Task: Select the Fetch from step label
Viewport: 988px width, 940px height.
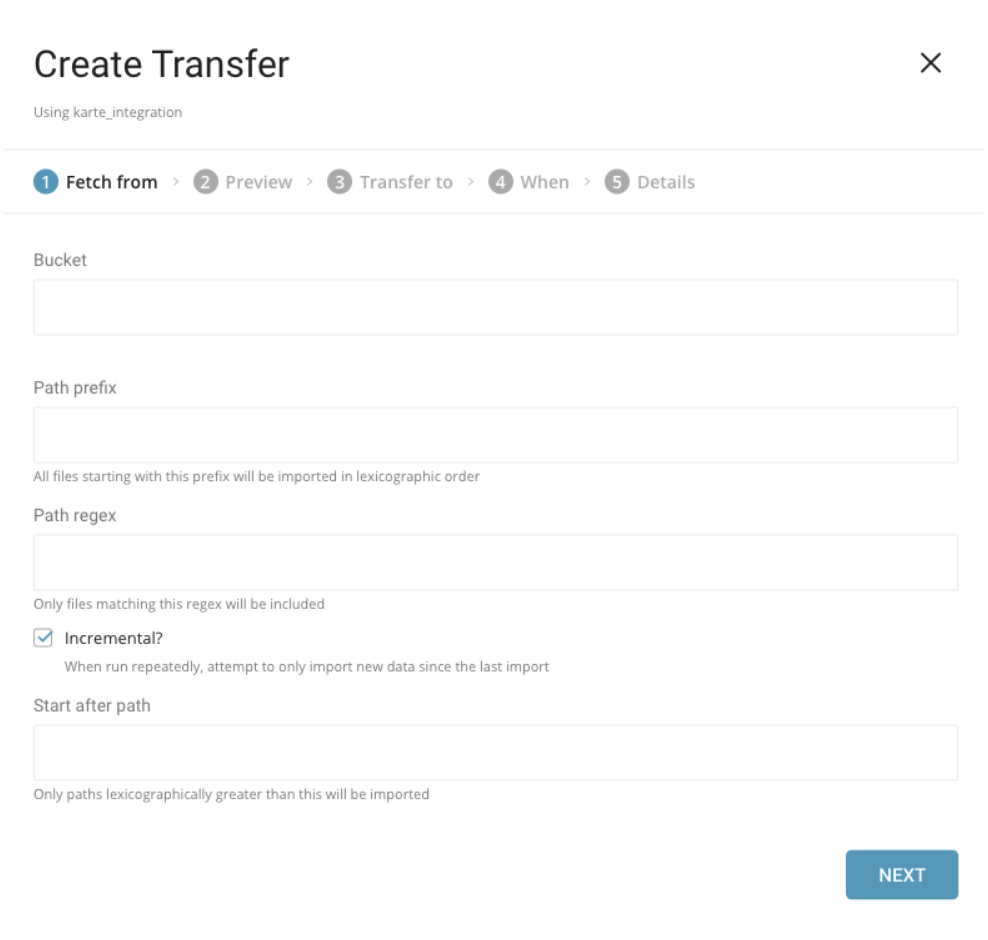Action: tap(111, 182)
